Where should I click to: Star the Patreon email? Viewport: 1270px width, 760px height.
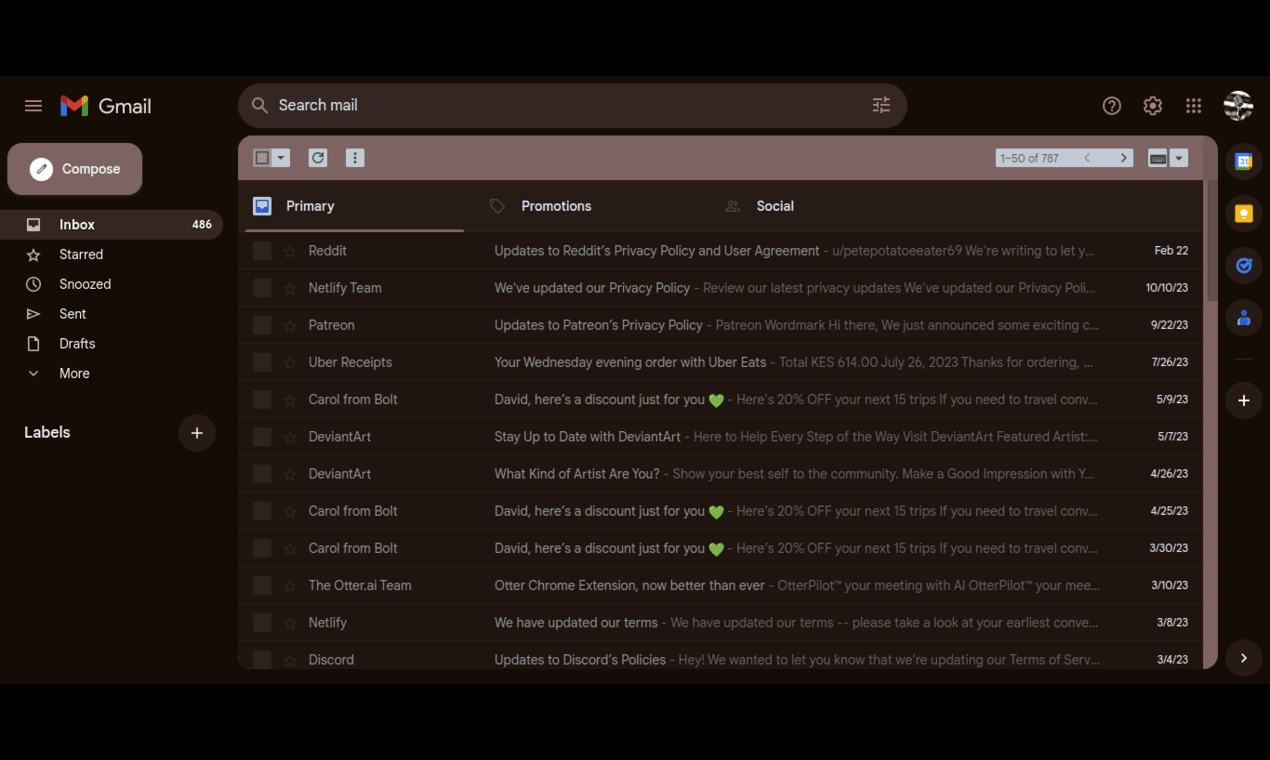pos(290,325)
